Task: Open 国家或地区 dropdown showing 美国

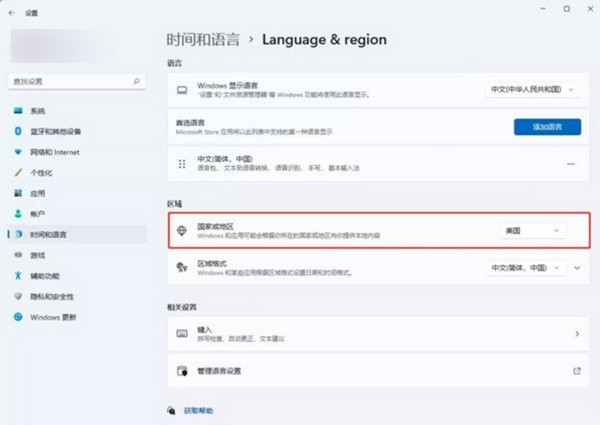Action: pos(532,231)
